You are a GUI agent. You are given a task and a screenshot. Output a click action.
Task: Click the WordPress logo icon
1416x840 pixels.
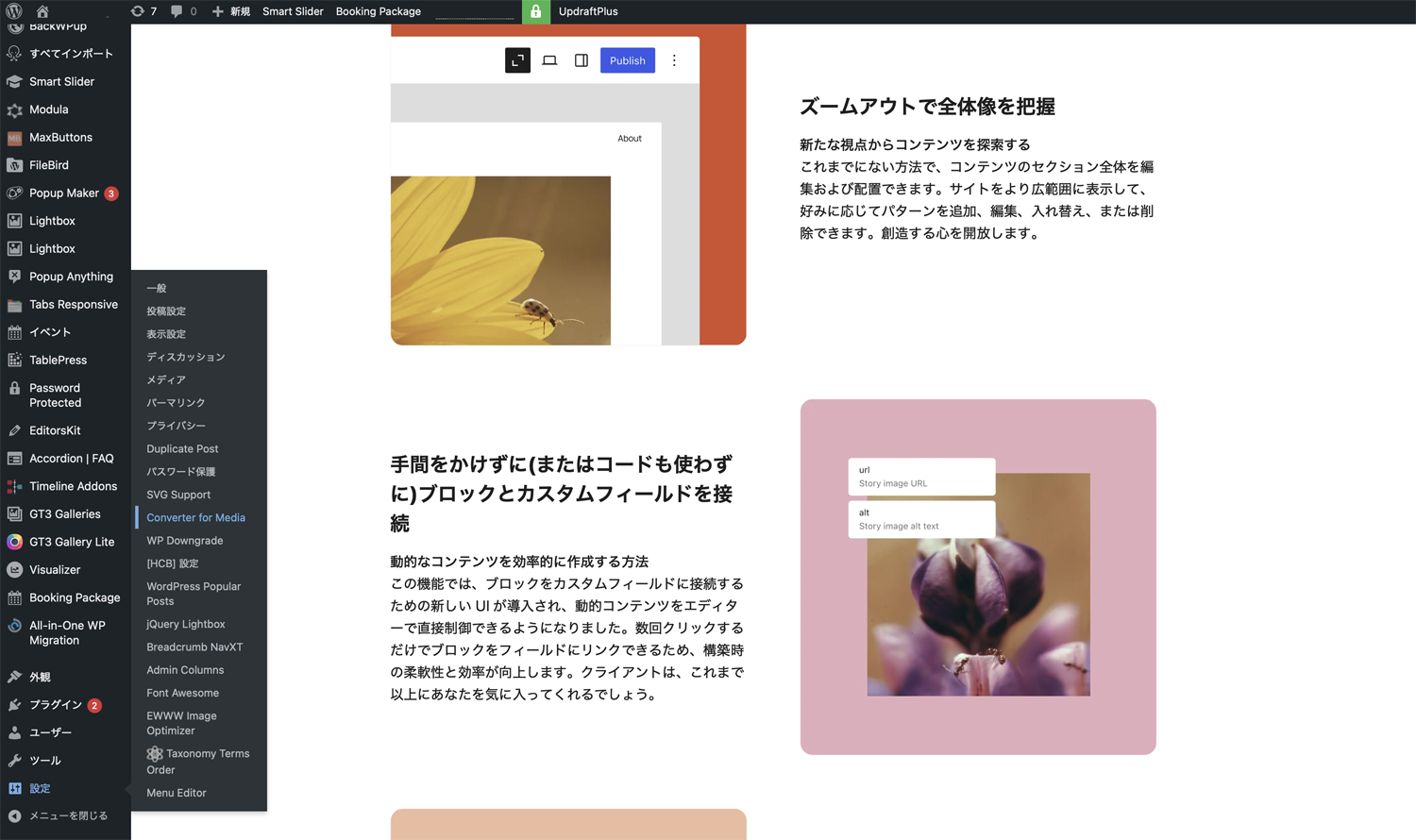click(x=13, y=11)
